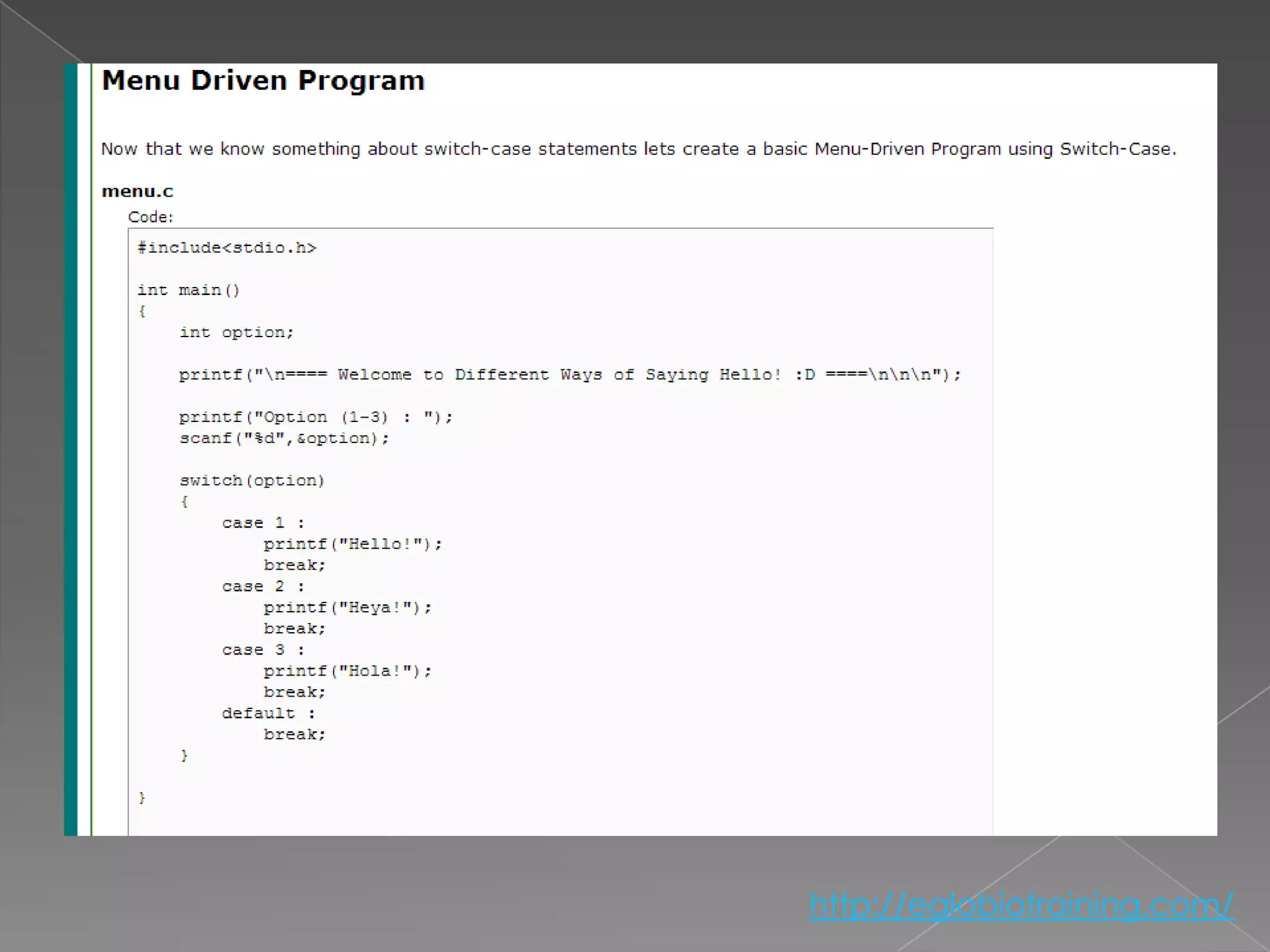Click the #include<stdio.h> line
The height and width of the screenshot is (952, 1270).
pyautogui.click(x=226, y=248)
